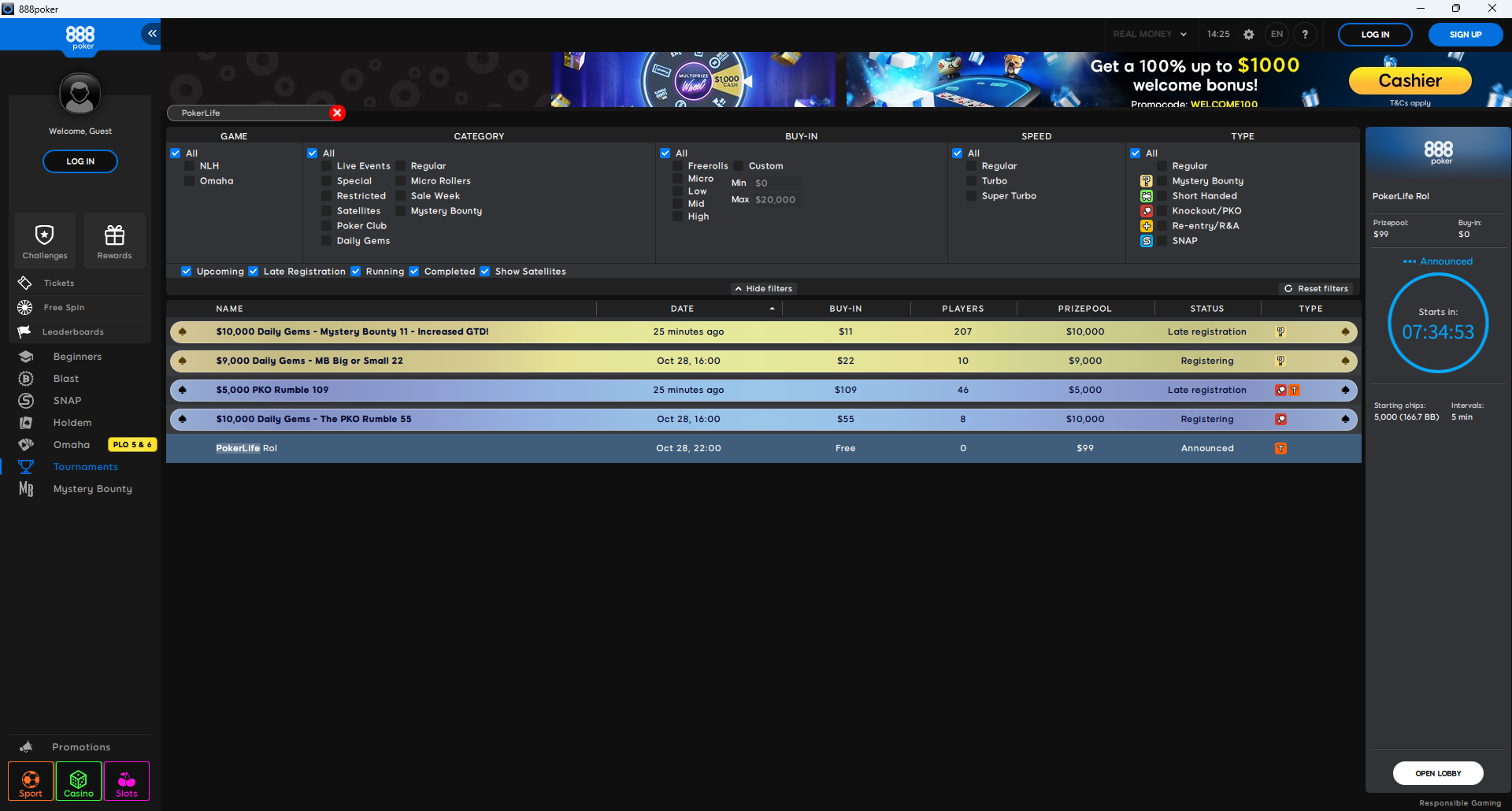1512x811 pixels.
Task: Open the REAL MONEY dropdown
Action: pyautogui.click(x=1149, y=34)
